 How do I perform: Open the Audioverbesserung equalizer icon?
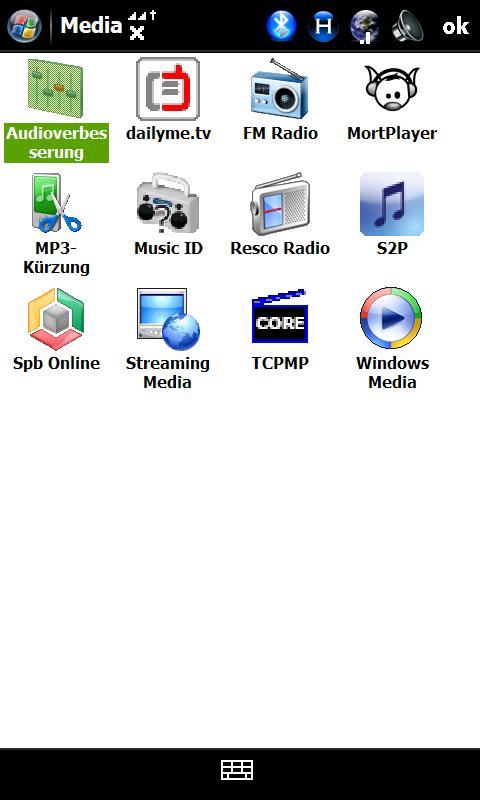click(56, 89)
